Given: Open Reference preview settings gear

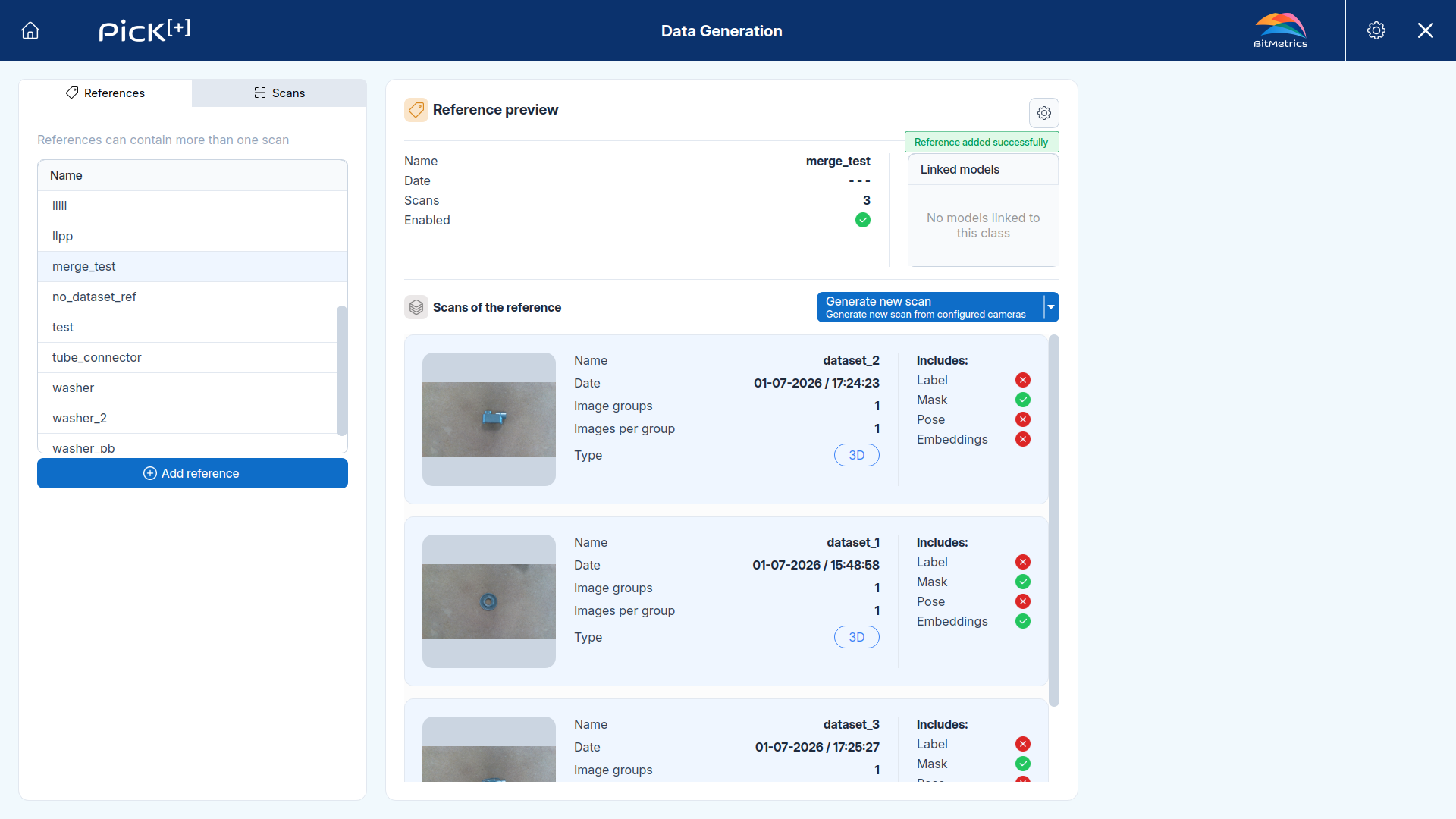Looking at the screenshot, I should (x=1044, y=113).
